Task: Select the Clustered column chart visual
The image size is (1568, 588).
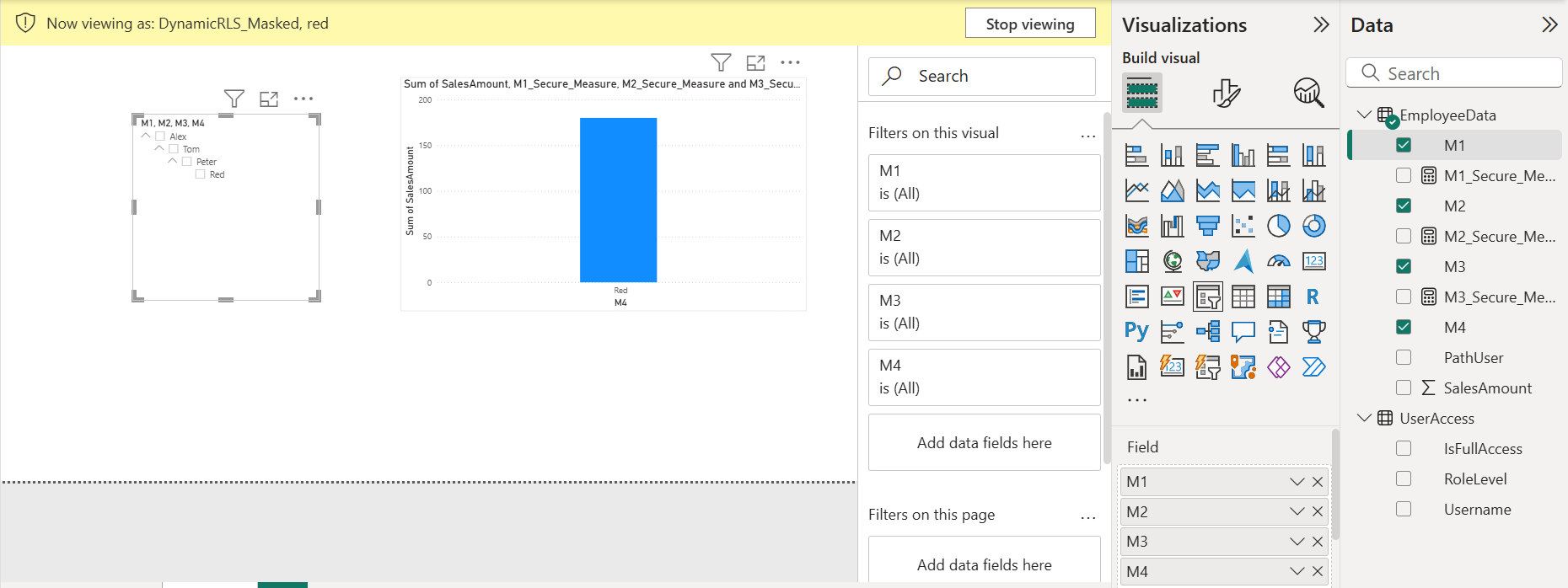Action: point(1243,155)
